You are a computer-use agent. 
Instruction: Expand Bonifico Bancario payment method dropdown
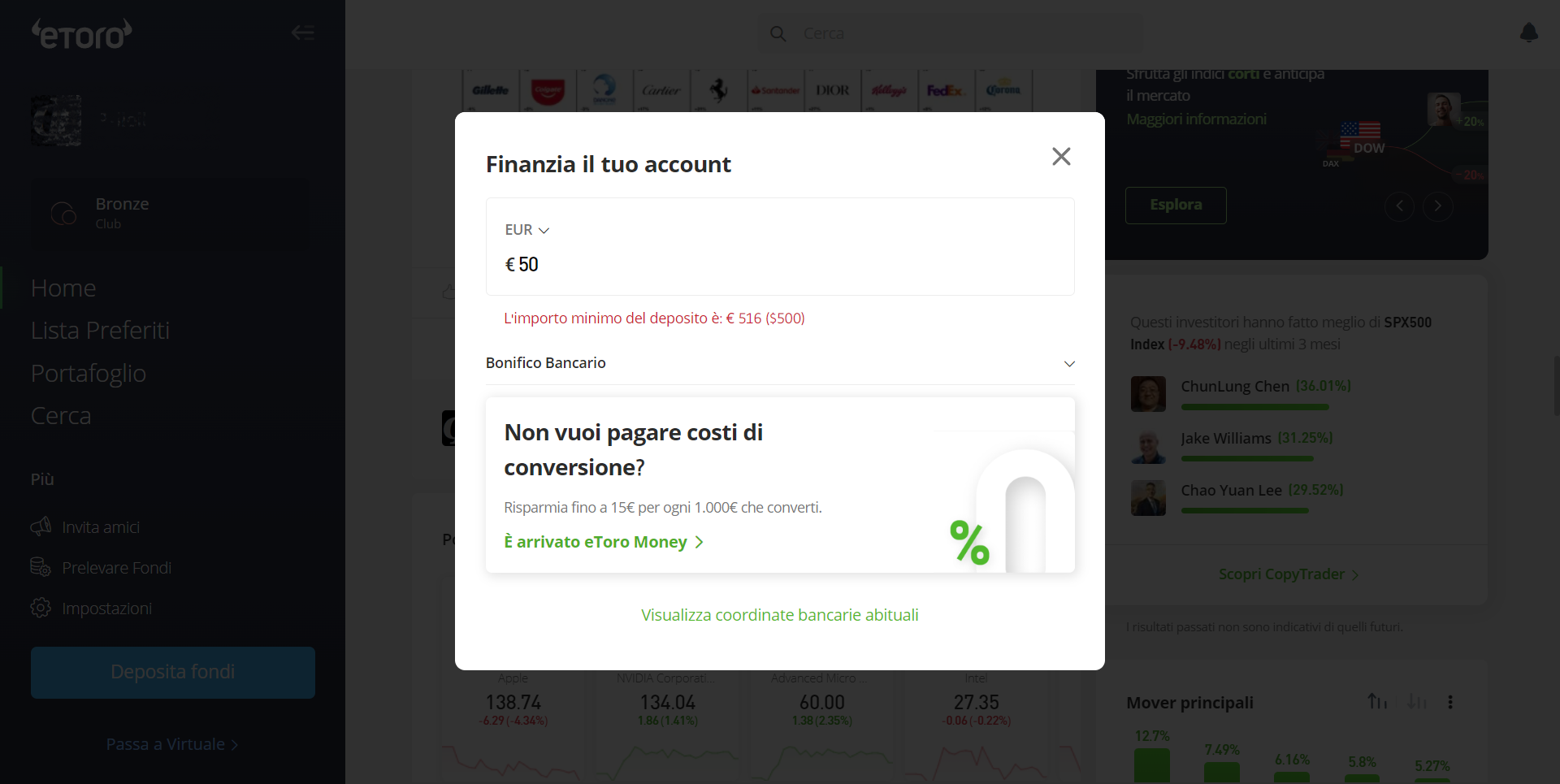(1069, 363)
